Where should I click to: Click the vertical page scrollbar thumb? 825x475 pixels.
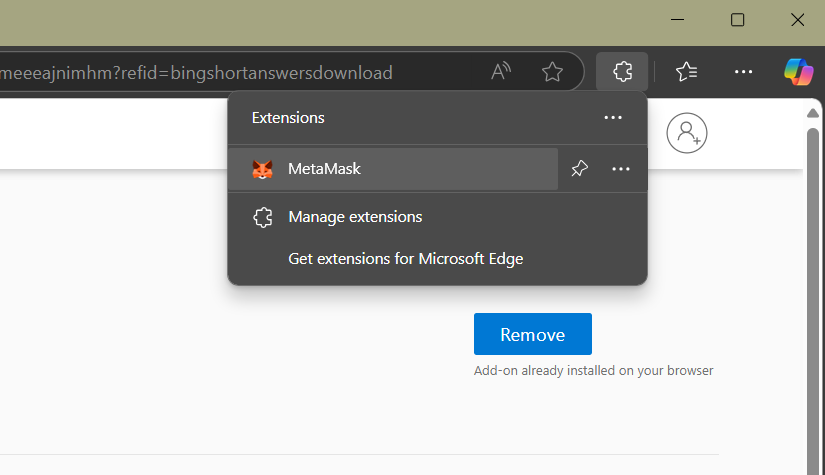tap(813, 300)
